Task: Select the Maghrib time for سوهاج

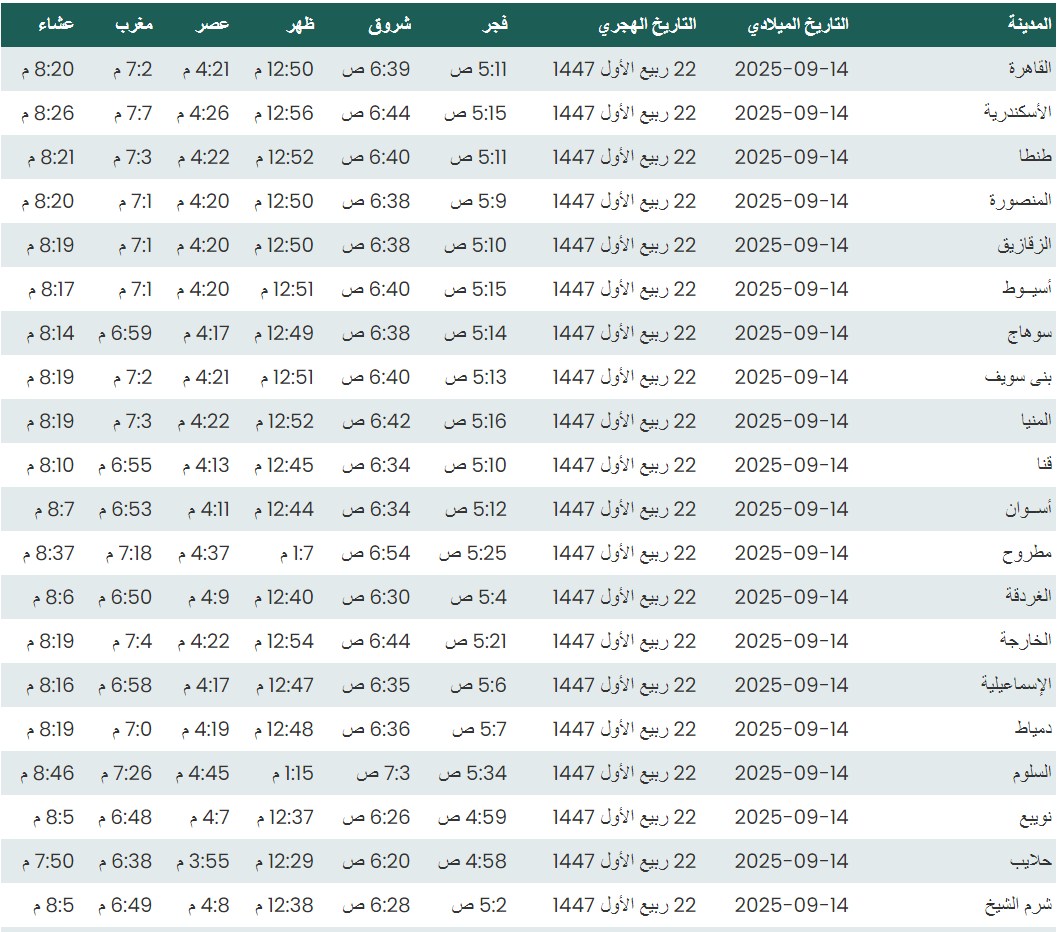Action: coord(125,333)
